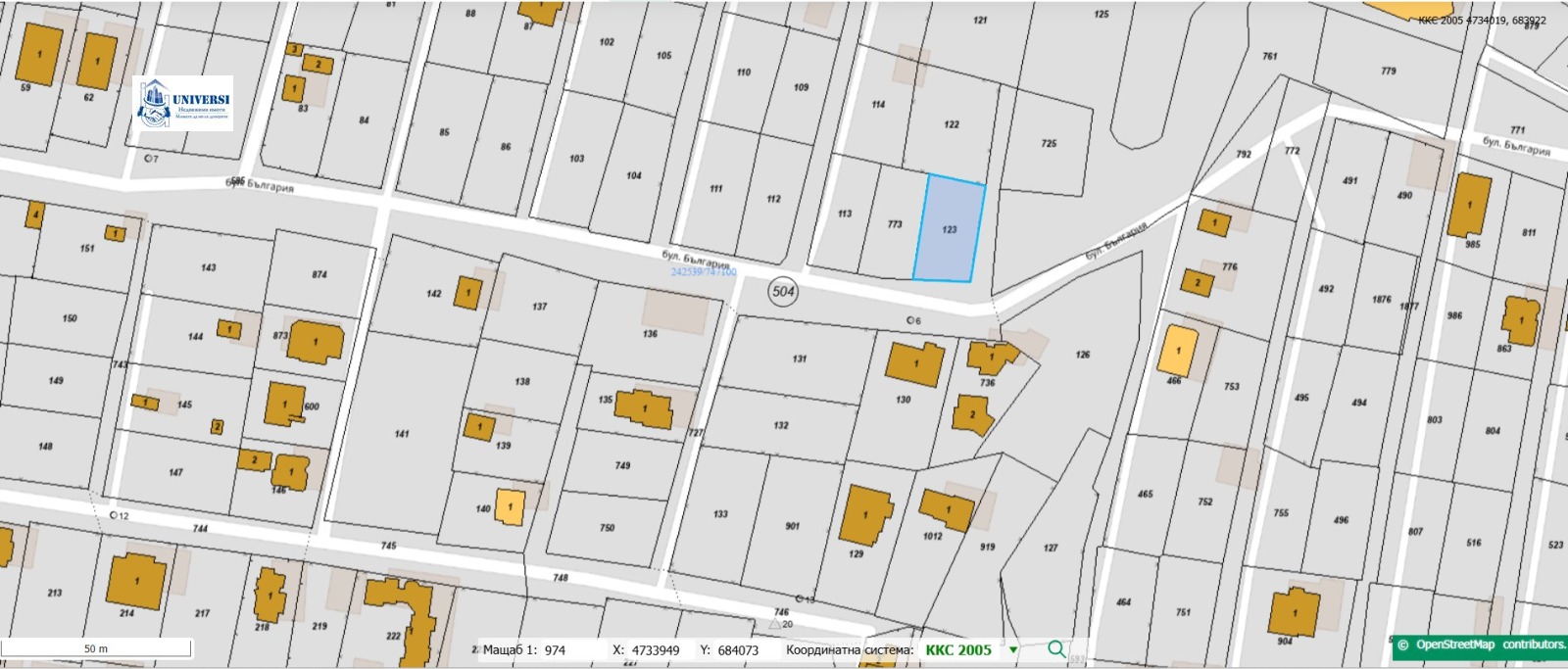Image resolution: width=1568 pixels, height=669 pixels.
Task: Click survey point marker 6 on the boulevard
Action: (x=910, y=320)
